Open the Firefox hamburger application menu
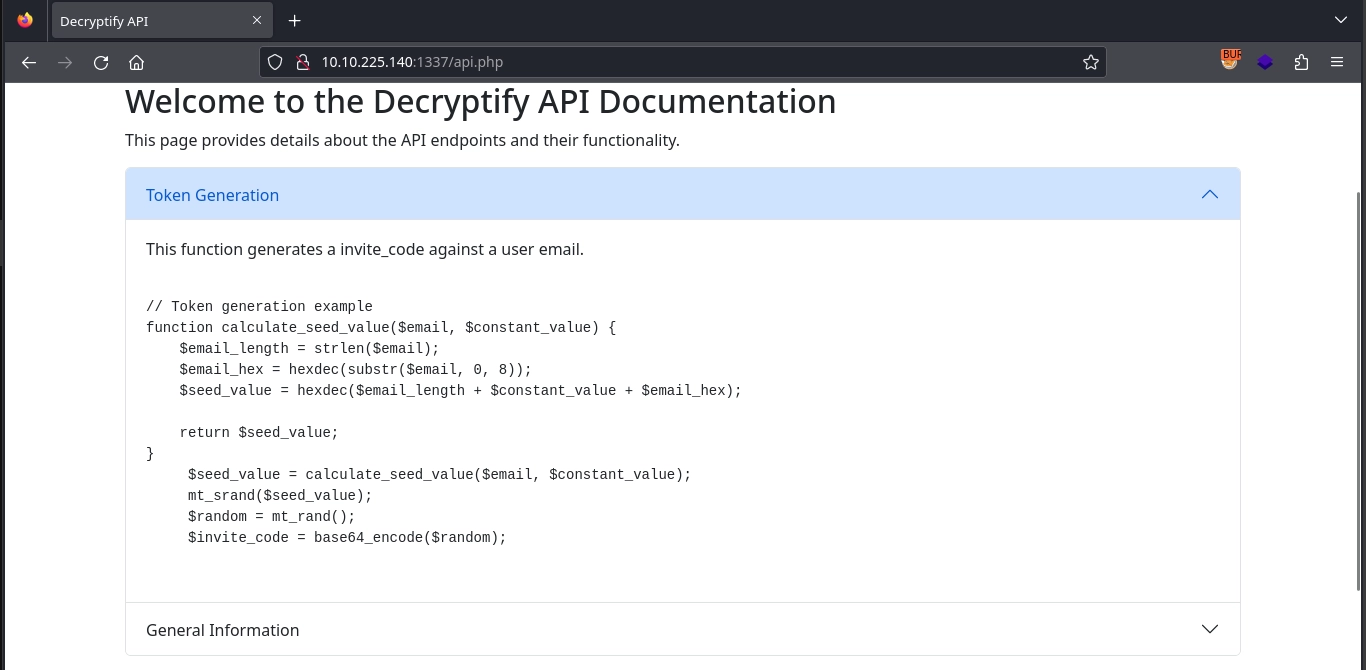Image resolution: width=1366 pixels, height=670 pixels. pos(1337,62)
